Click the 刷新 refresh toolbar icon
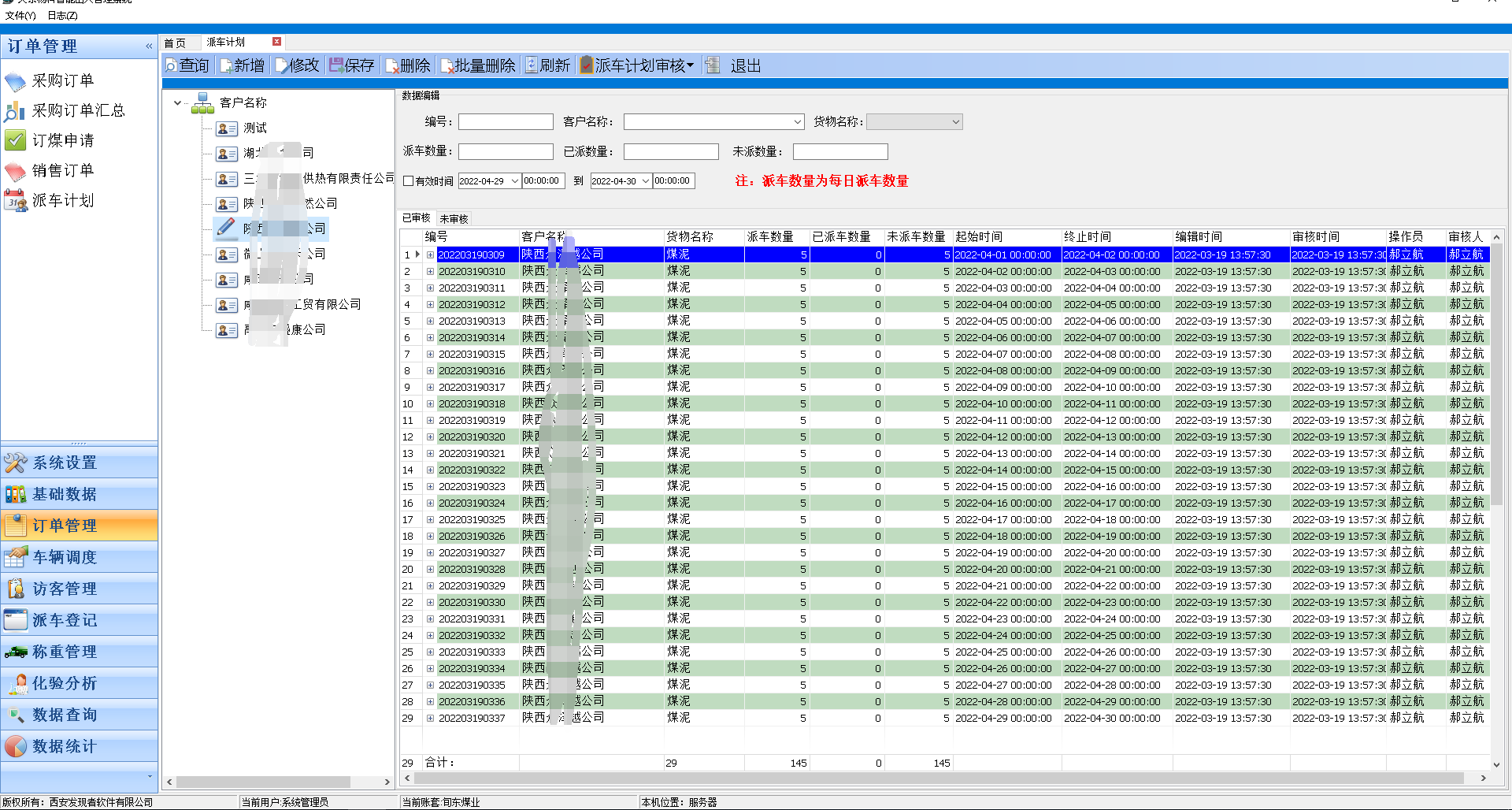 532,66
